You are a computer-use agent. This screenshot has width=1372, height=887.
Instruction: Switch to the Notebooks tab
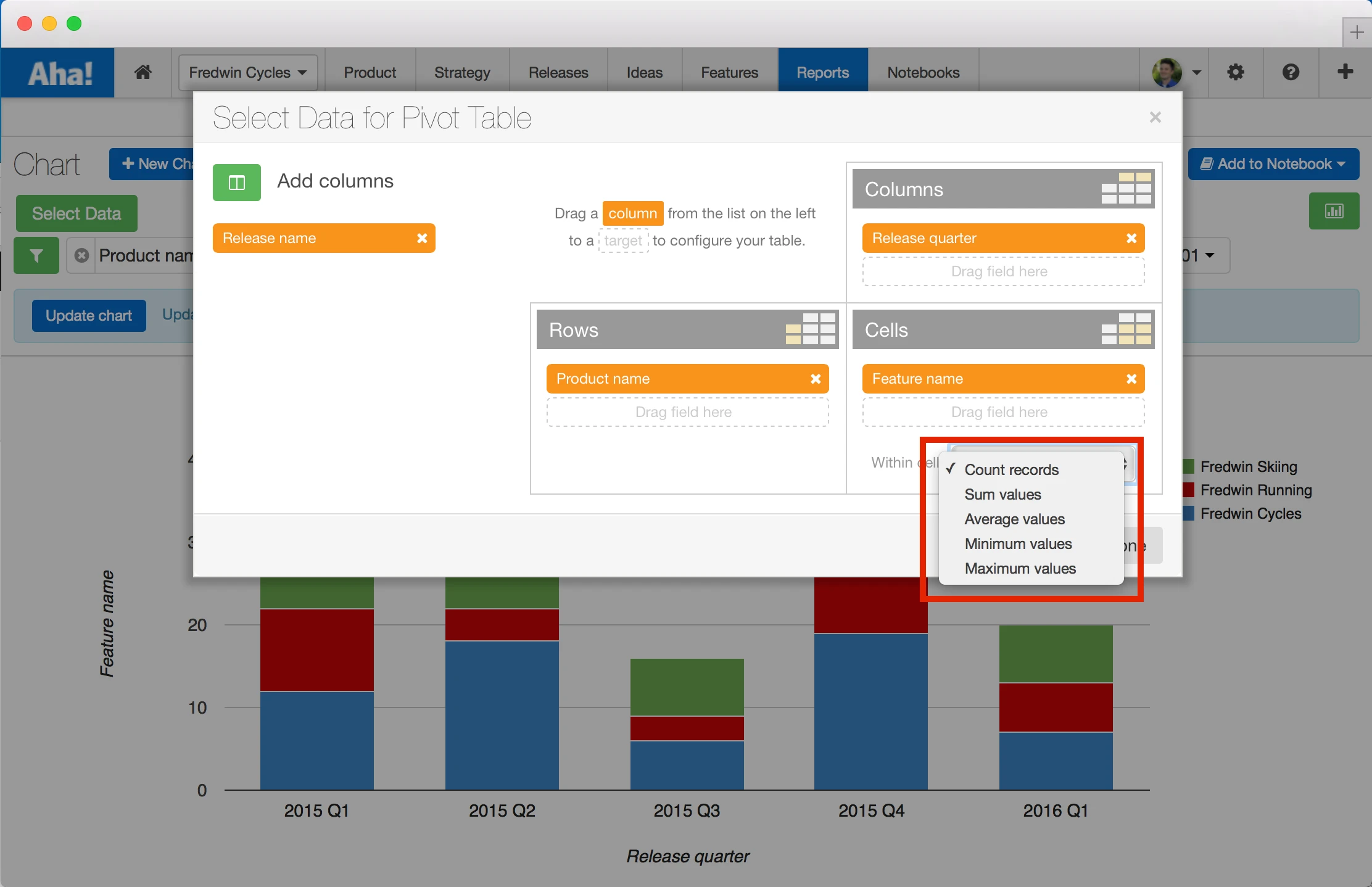[923, 73]
